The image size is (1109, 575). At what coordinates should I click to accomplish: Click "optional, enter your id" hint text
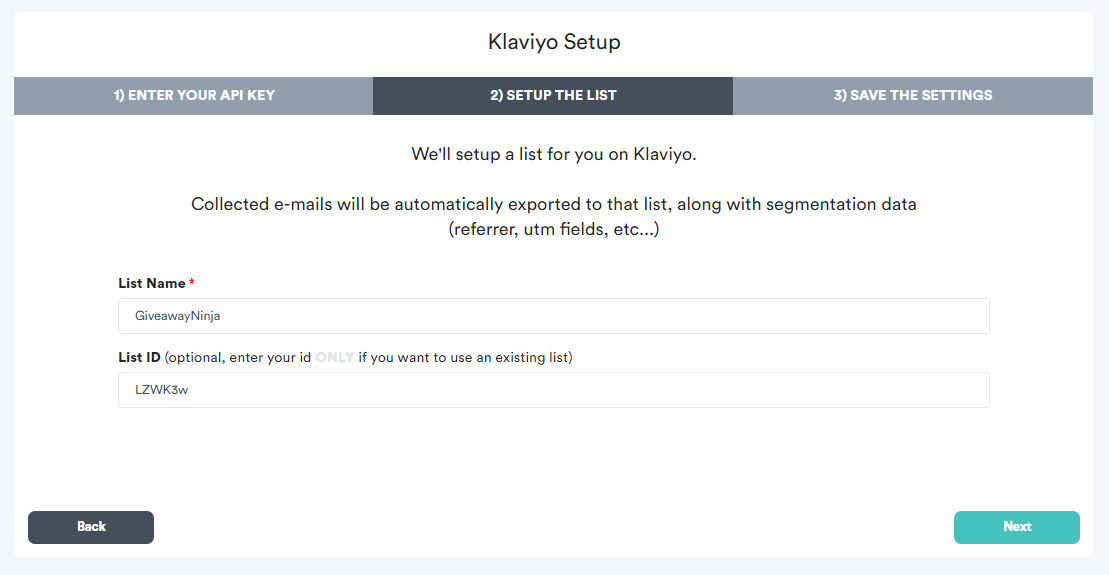coord(240,358)
